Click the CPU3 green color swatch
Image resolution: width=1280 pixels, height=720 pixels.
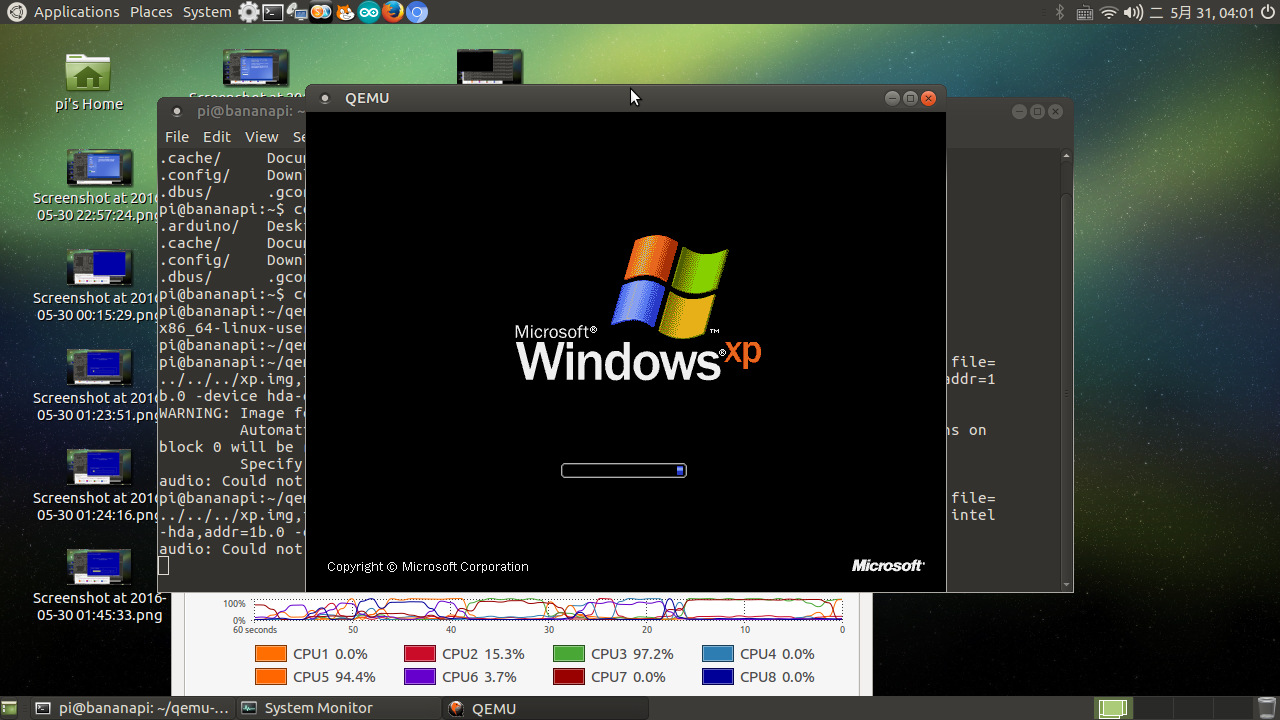pyautogui.click(x=569, y=654)
